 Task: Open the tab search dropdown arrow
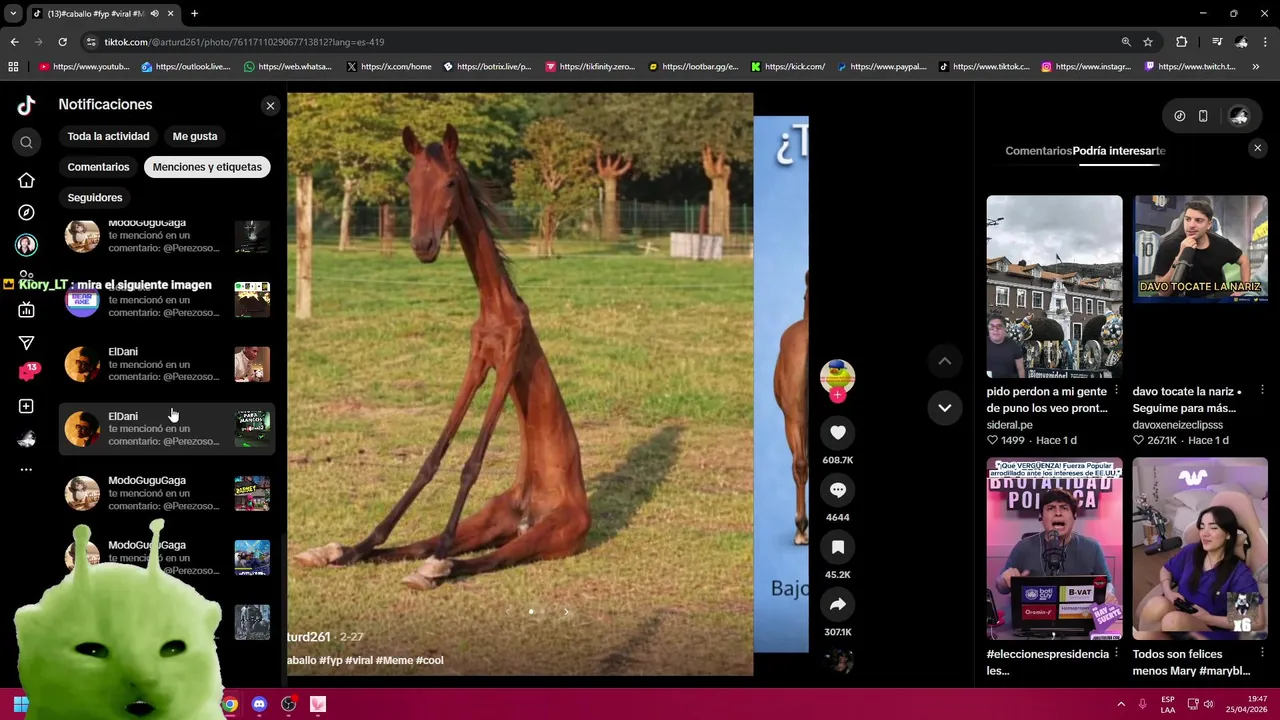point(13,14)
